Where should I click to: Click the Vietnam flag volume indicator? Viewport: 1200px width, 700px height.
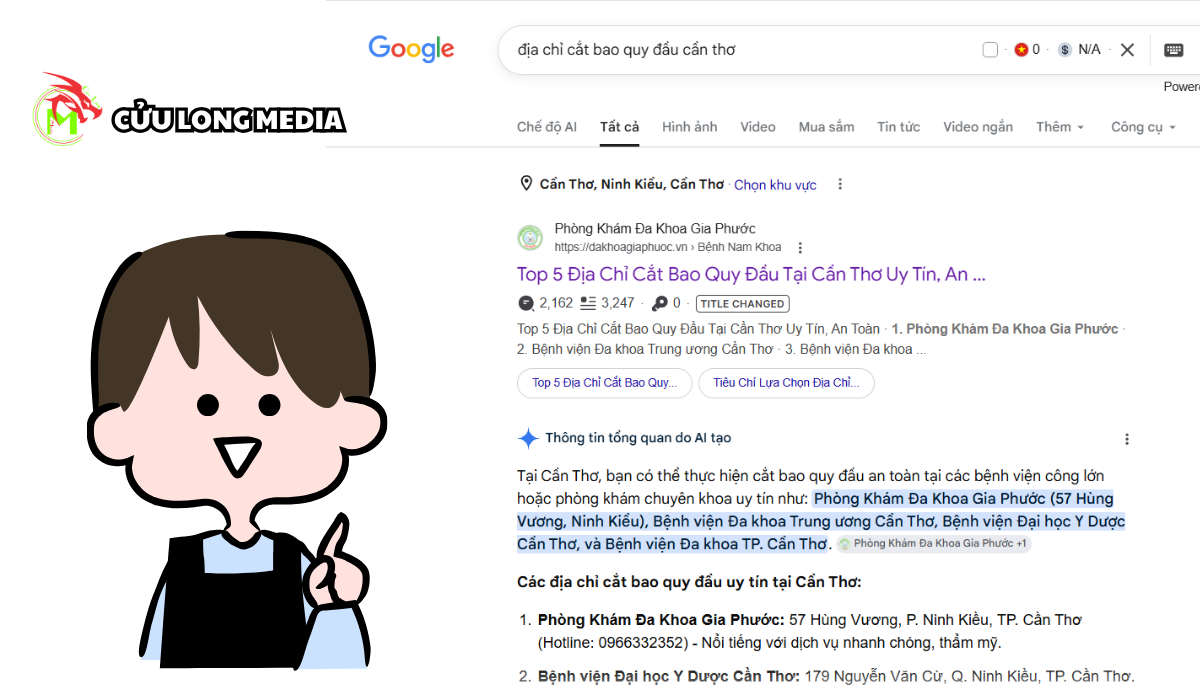click(x=1021, y=50)
